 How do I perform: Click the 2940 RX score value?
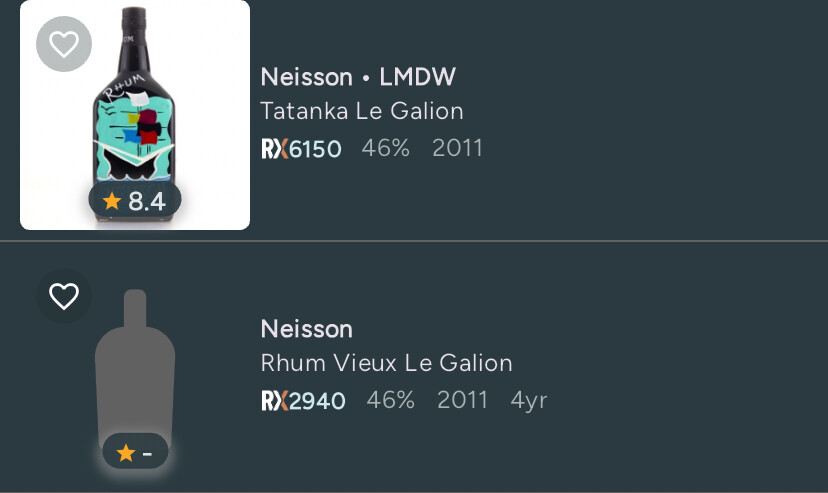tap(318, 401)
